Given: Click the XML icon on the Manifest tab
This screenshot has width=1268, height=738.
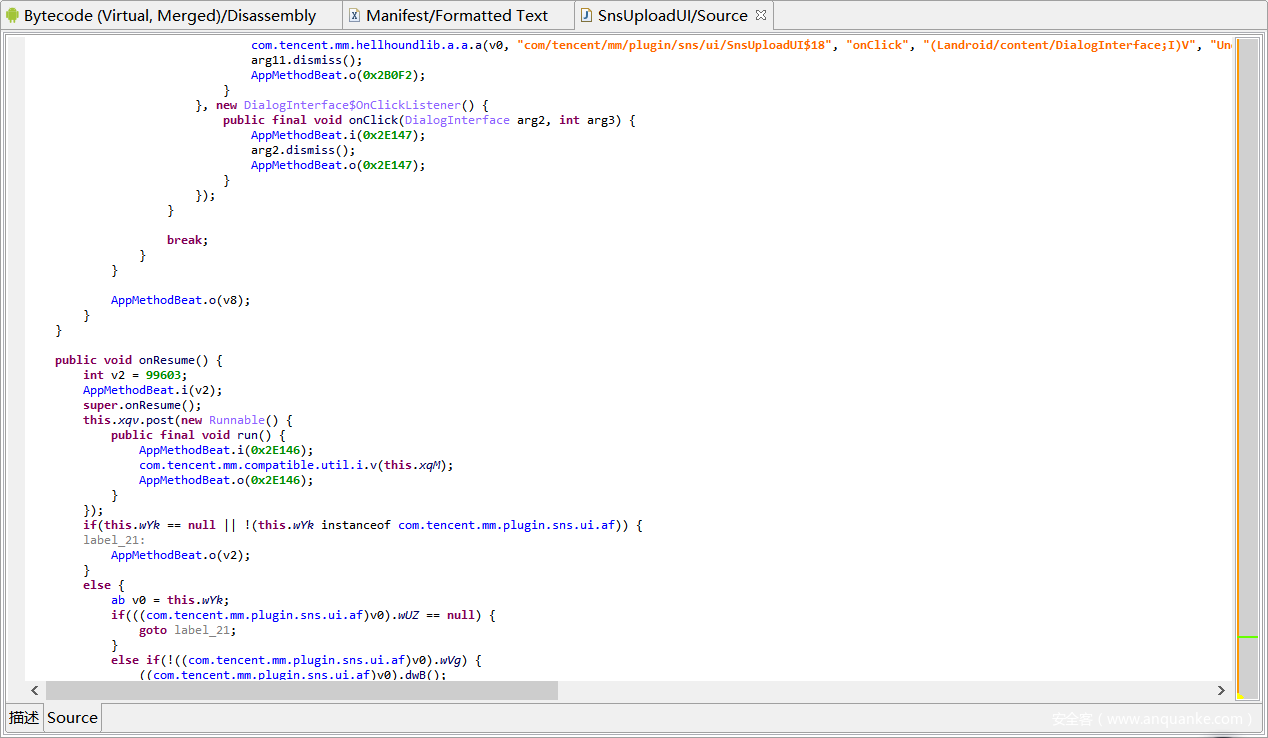Looking at the screenshot, I should click(x=354, y=15).
